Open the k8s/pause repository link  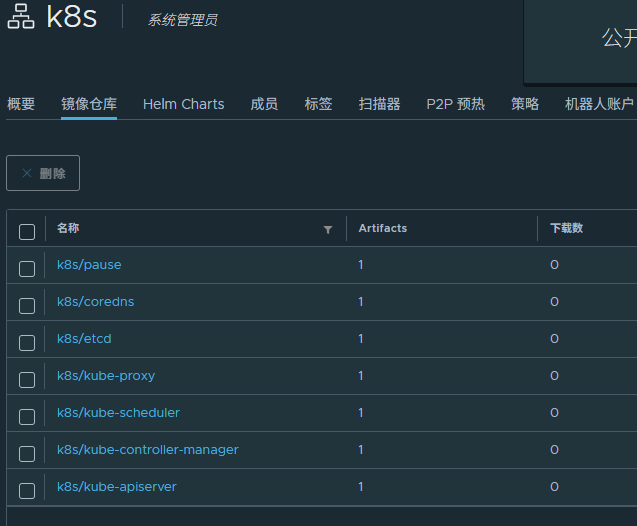tap(89, 265)
